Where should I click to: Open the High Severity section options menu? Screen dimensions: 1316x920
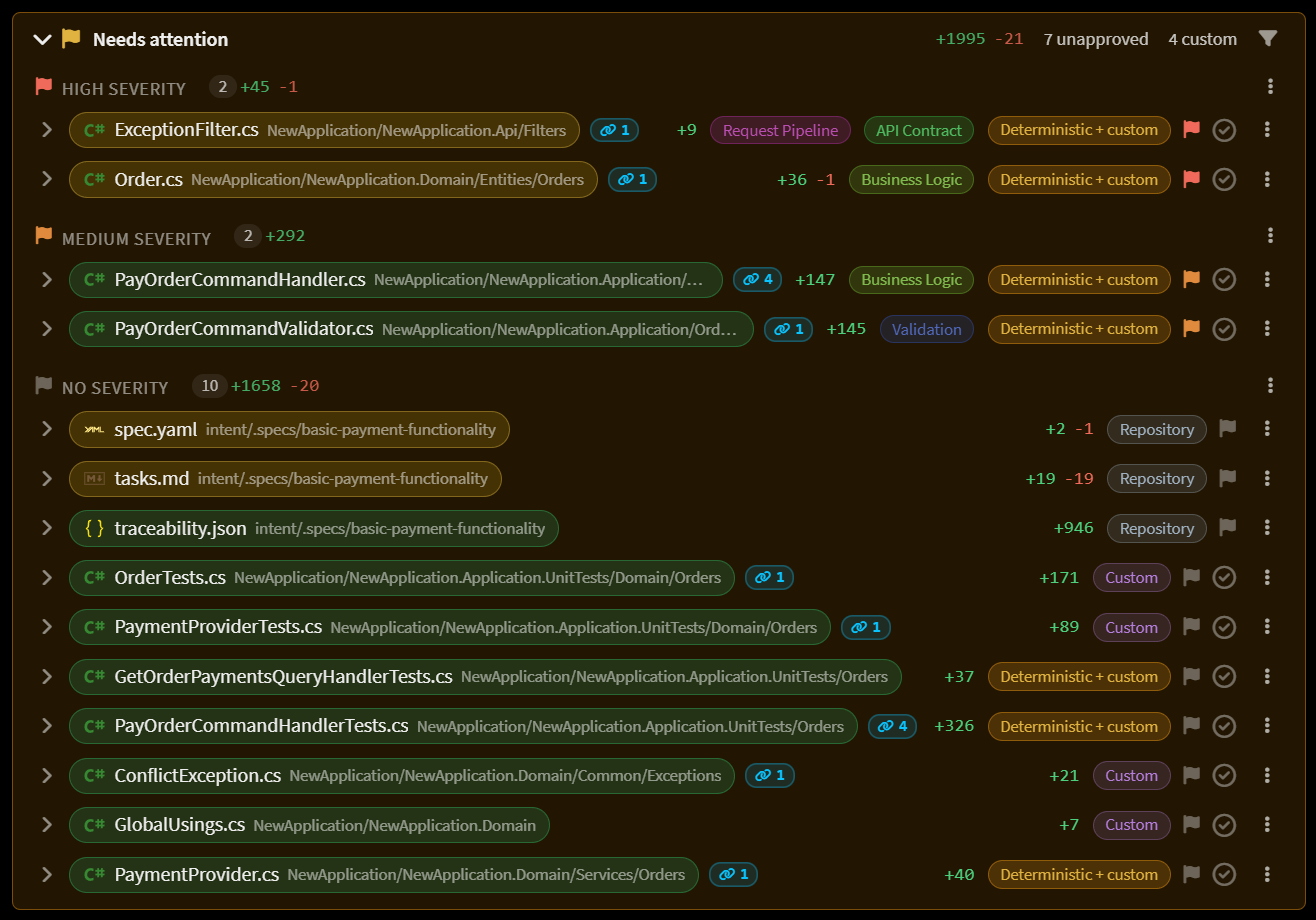1270,86
